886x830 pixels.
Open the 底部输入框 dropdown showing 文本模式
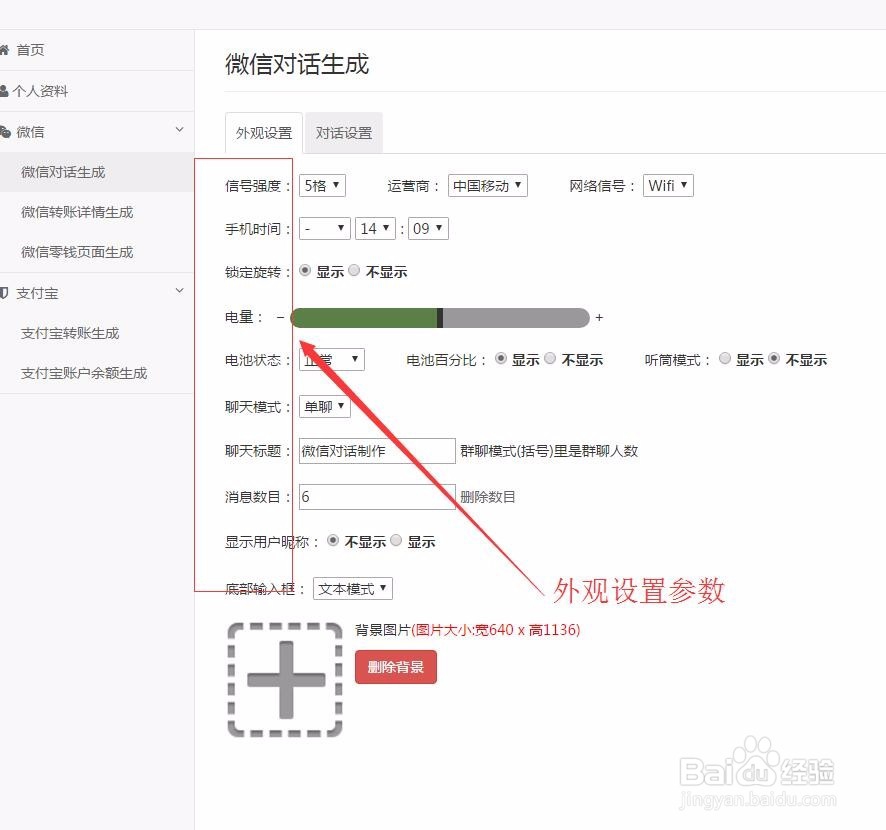[353, 588]
